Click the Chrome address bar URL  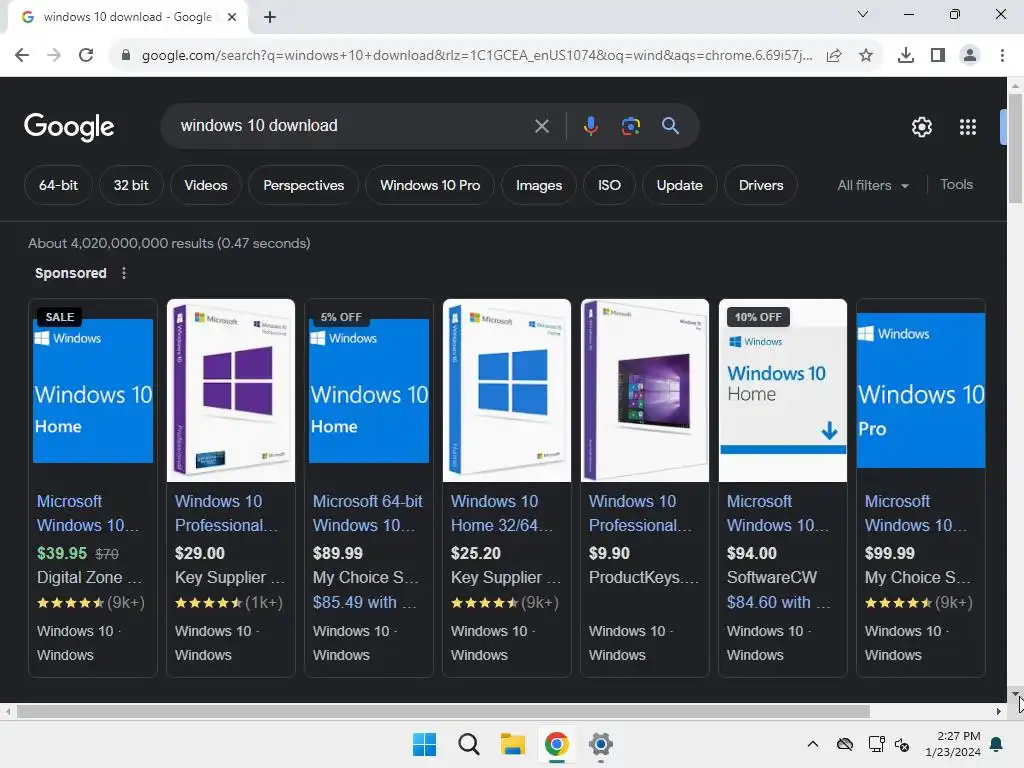[x=477, y=56]
